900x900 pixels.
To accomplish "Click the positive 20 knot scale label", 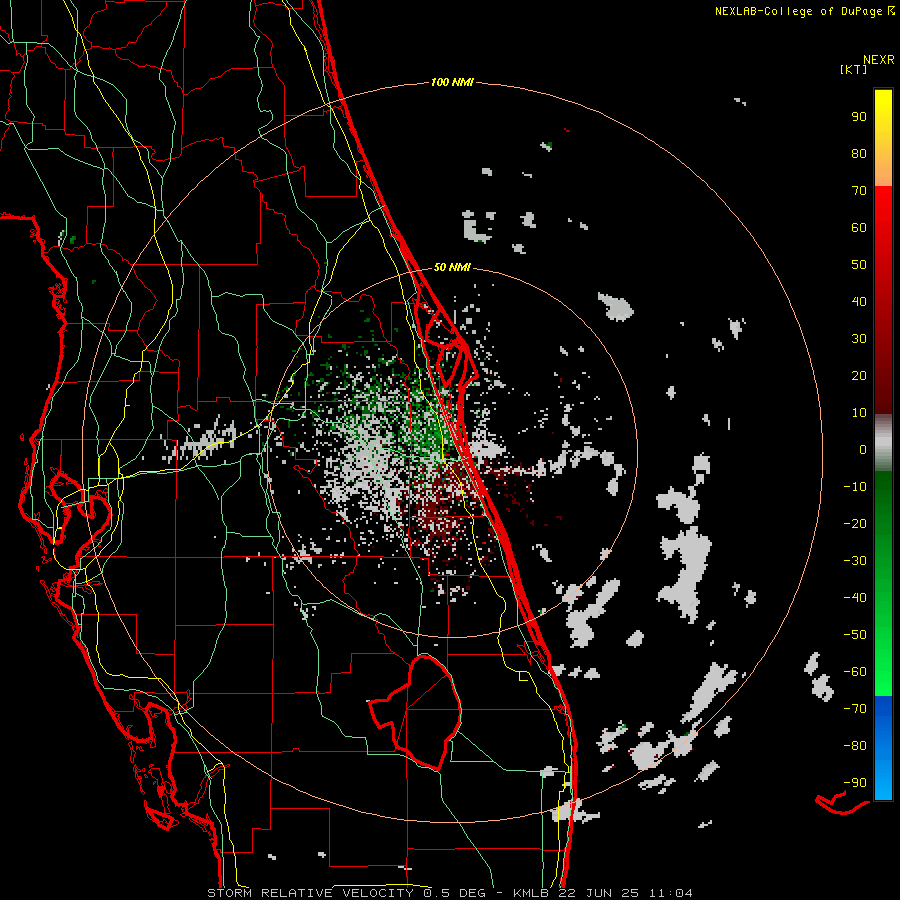I will [859, 375].
